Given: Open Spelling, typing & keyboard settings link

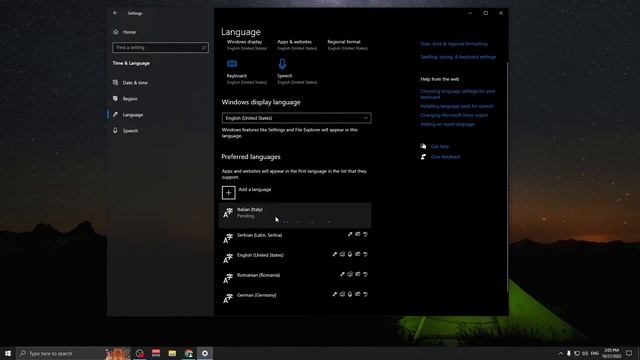Looking at the screenshot, I should [458, 57].
